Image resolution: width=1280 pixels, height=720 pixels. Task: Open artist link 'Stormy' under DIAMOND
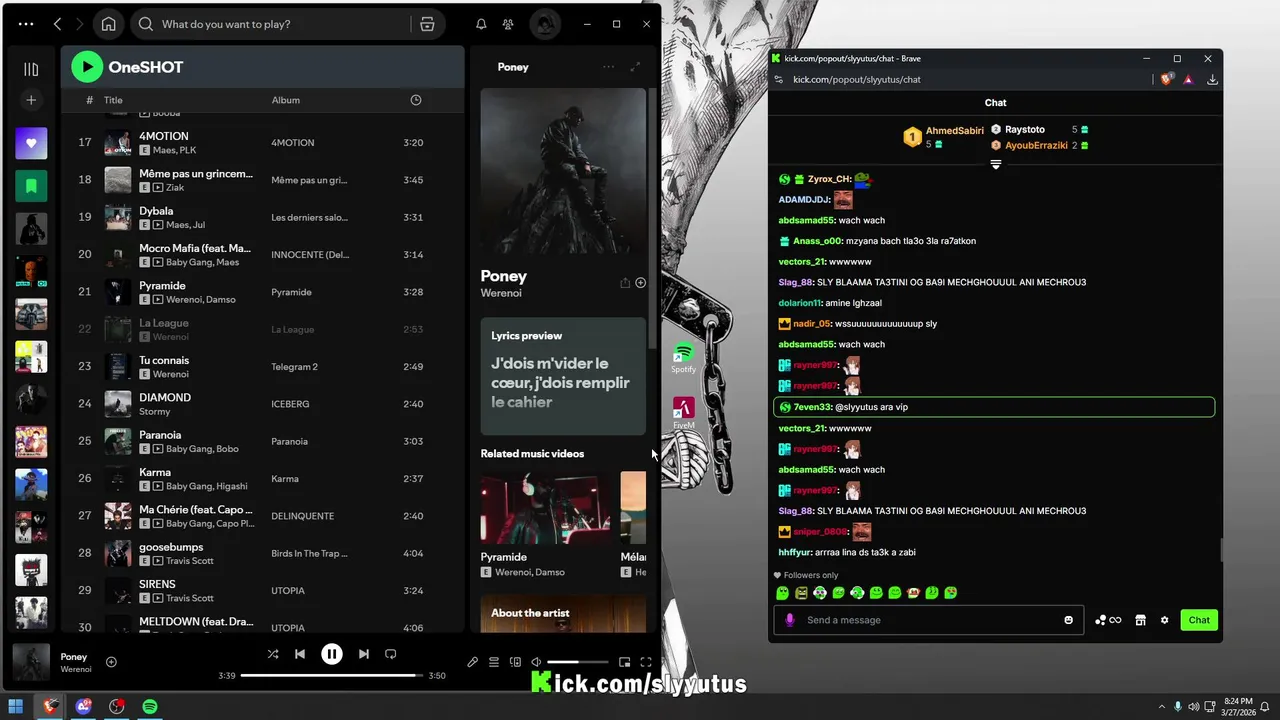pos(155,411)
